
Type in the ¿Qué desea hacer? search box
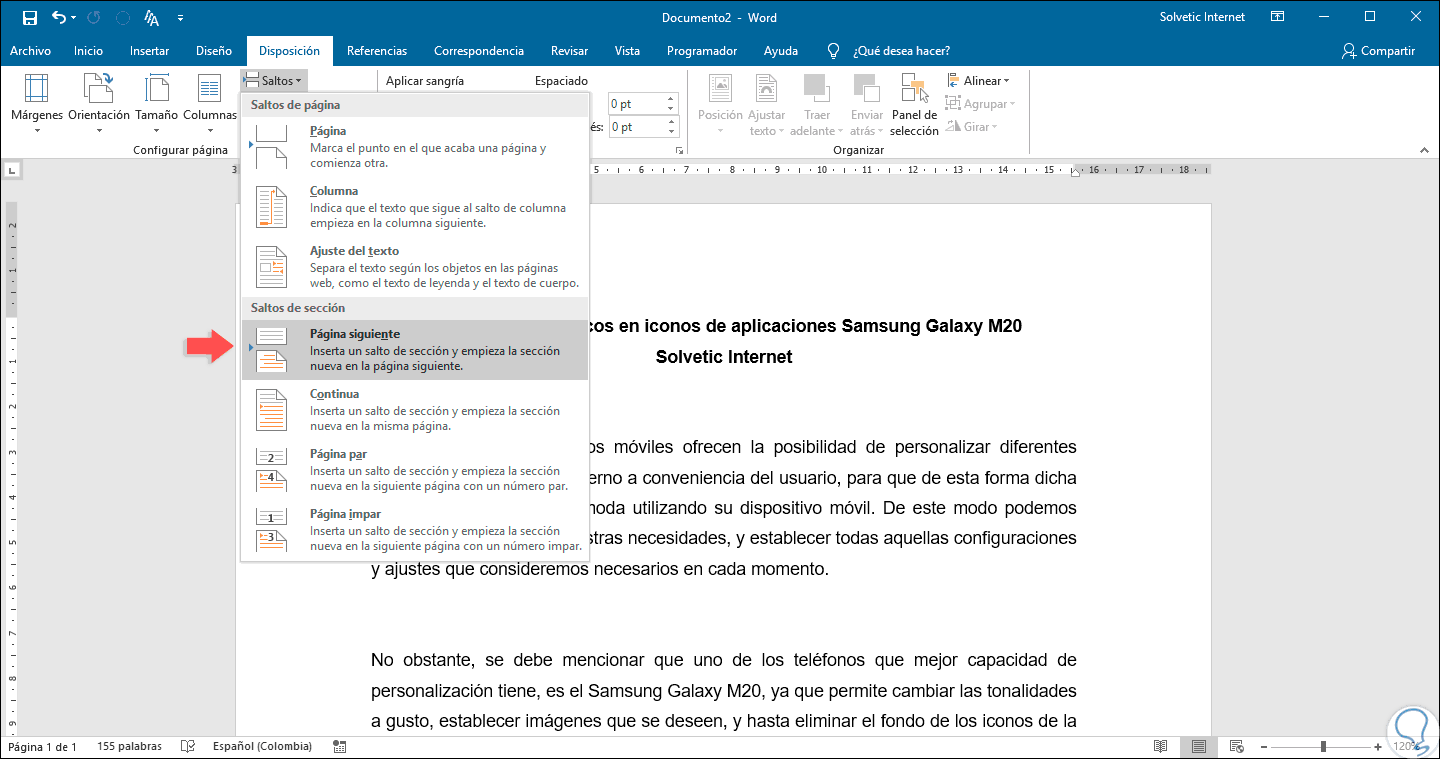click(x=902, y=51)
